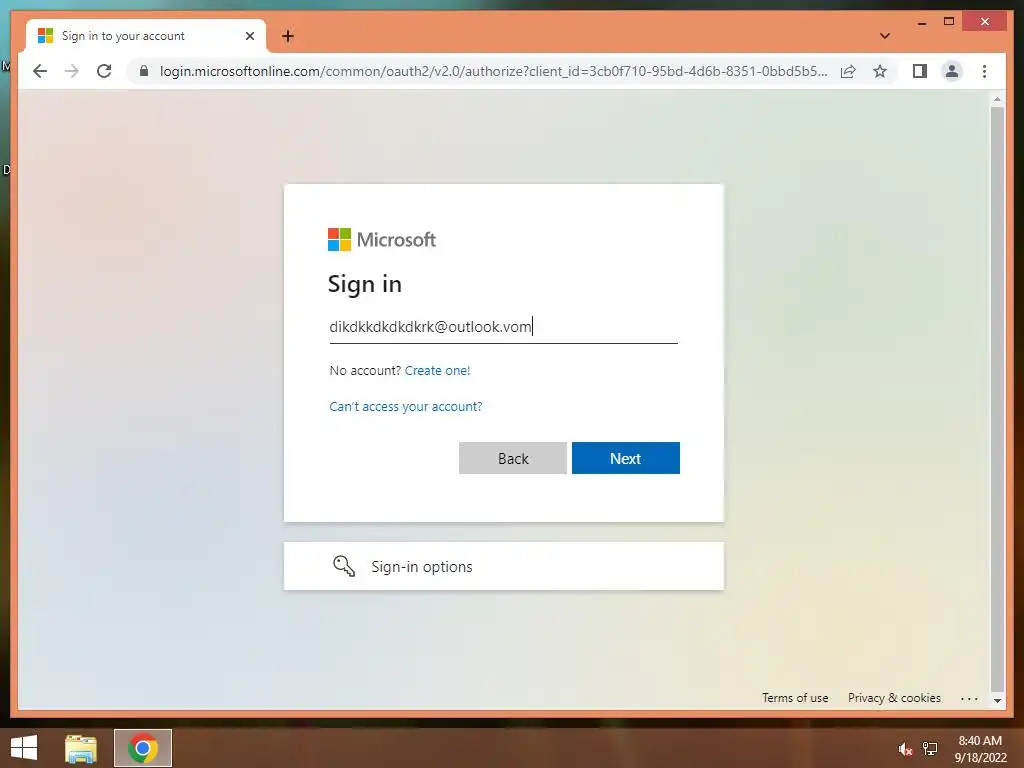This screenshot has height=768, width=1024.
Task: Open the taskbar clock showing 8:40 AM
Action: click(x=980, y=748)
